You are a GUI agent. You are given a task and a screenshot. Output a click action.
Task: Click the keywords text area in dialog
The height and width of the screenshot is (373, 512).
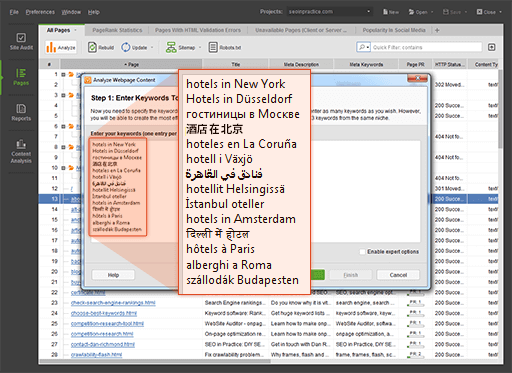(255, 191)
